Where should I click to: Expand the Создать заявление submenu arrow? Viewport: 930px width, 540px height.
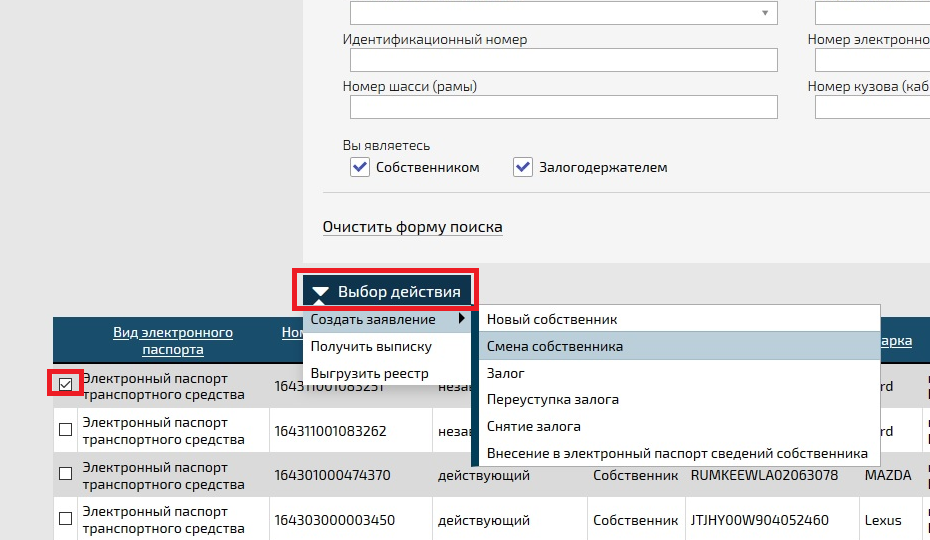click(x=461, y=319)
